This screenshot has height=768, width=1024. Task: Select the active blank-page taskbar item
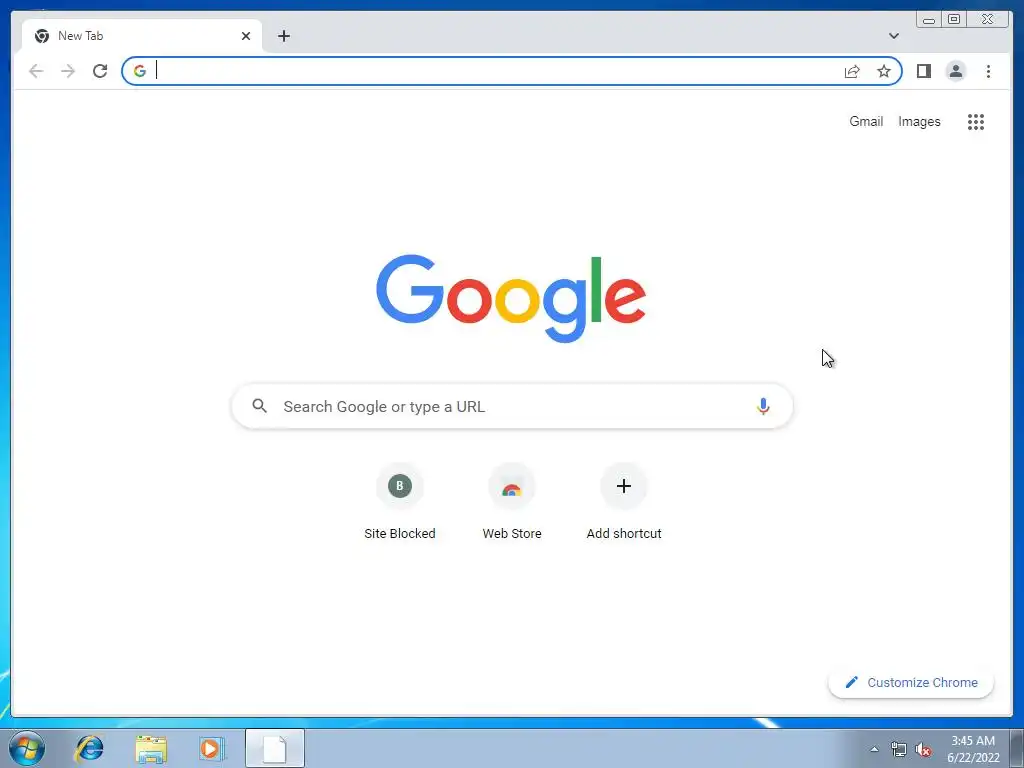(275, 748)
